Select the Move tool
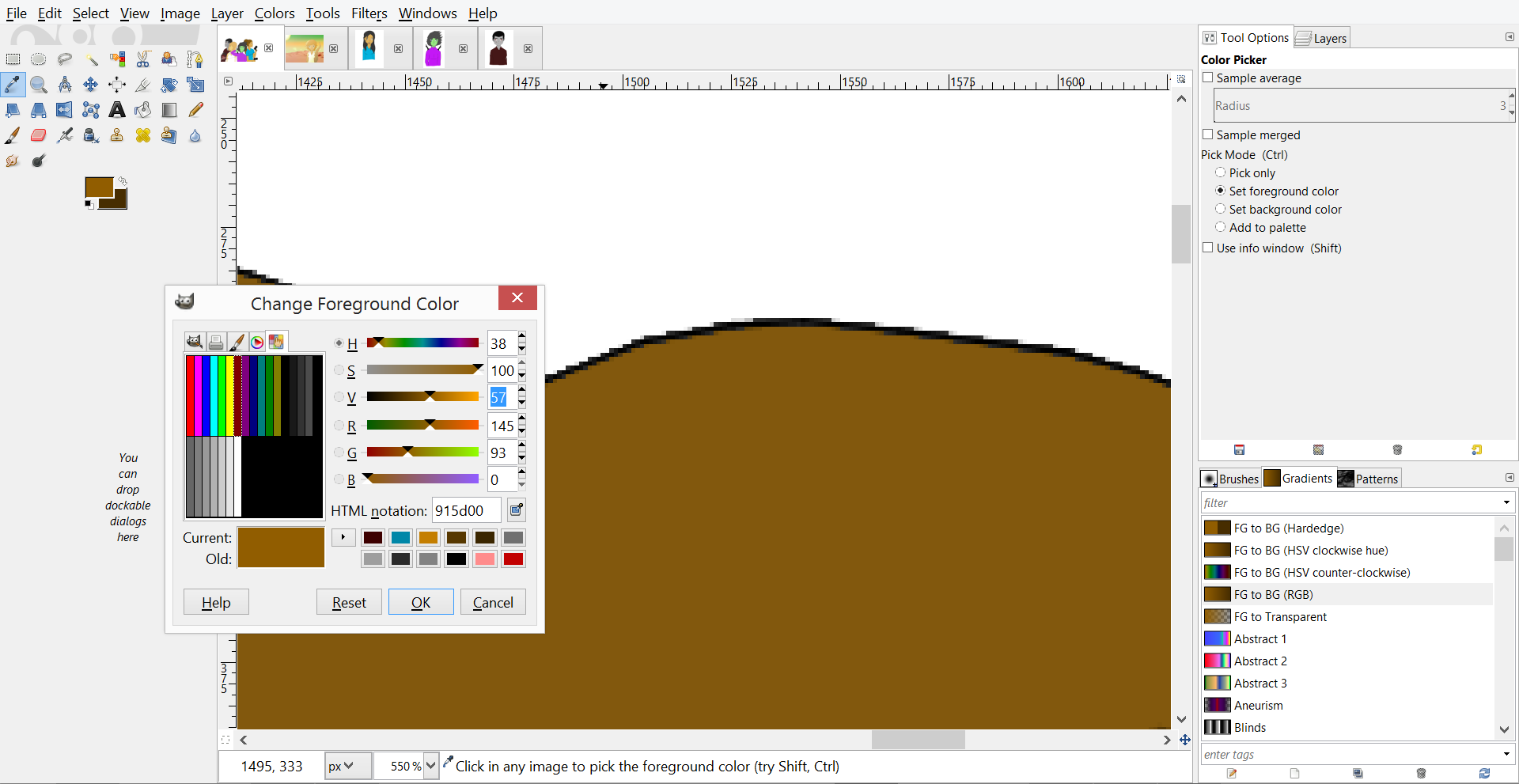1519x784 pixels. (91, 85)
